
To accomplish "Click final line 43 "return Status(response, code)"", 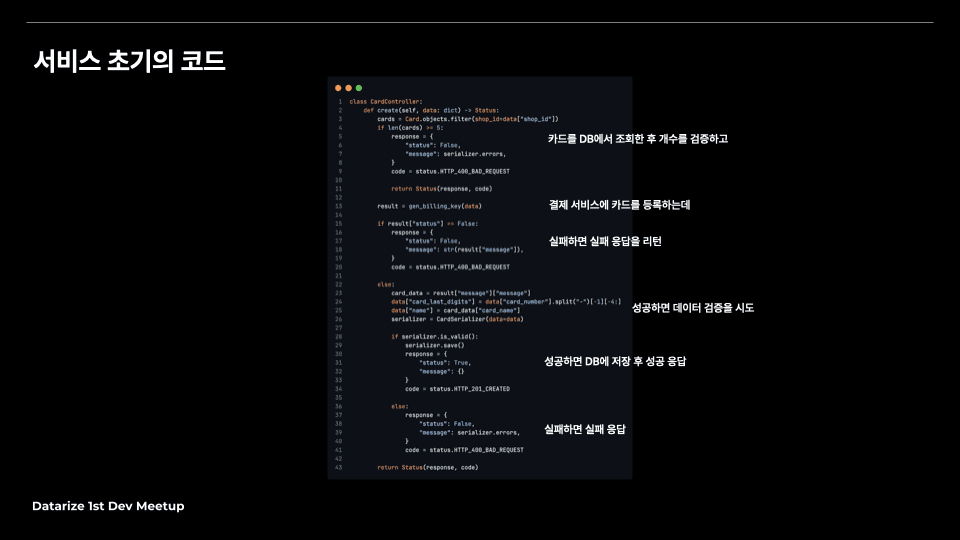I will point(427,467).
